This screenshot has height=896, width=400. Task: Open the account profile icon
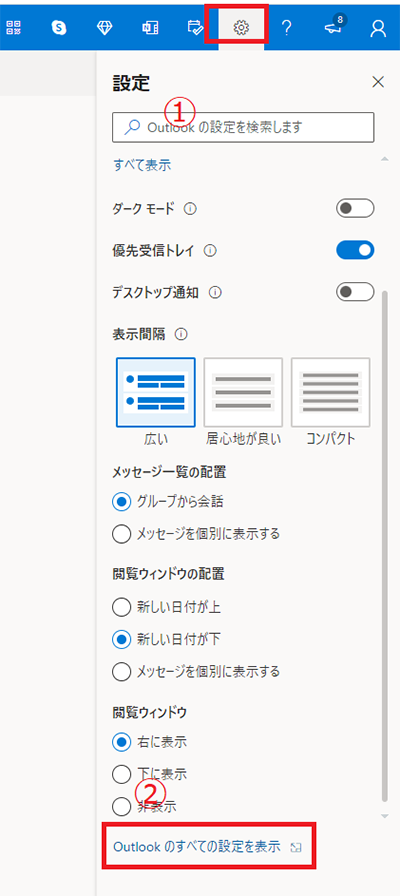pos(378,27)
